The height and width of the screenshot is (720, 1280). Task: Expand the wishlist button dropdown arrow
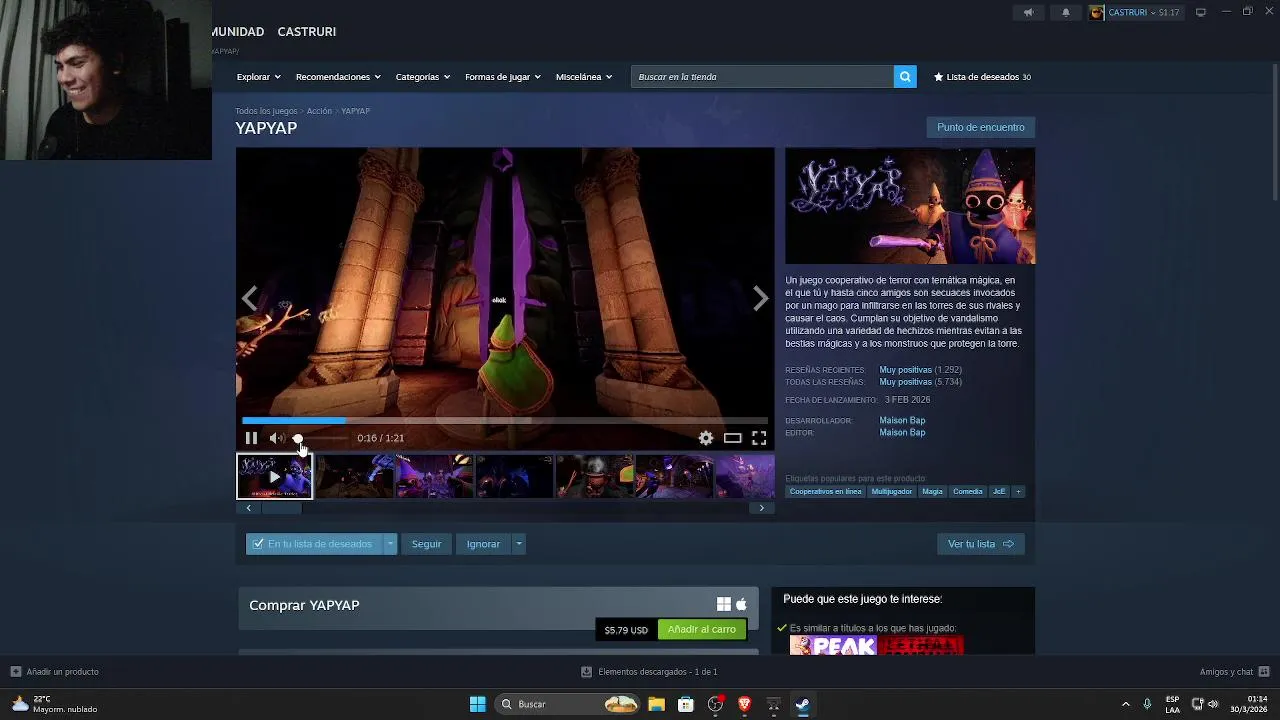tap(390, 544)
